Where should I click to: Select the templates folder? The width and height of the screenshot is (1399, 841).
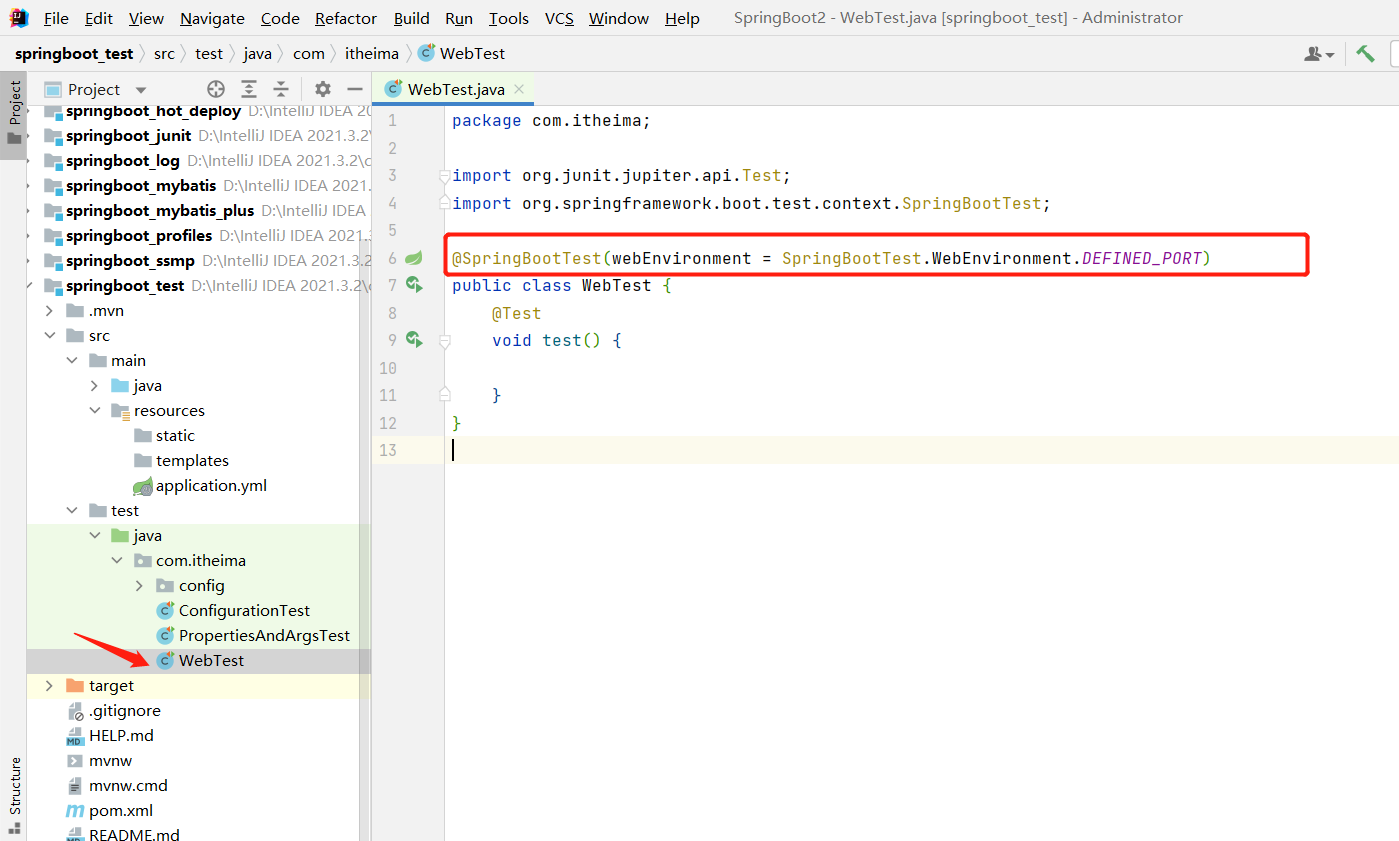tap(192, 460)
